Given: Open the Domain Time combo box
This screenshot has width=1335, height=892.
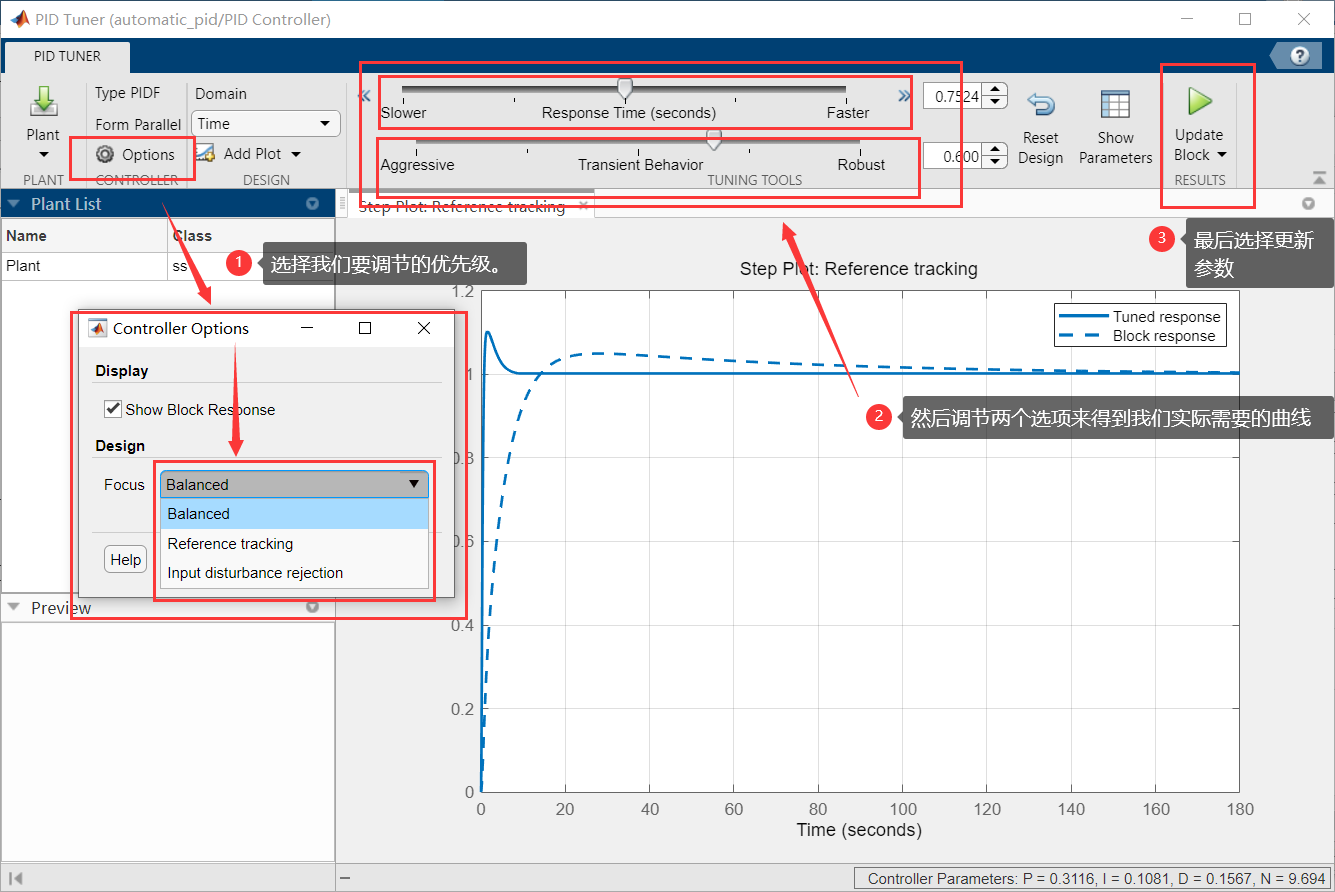Looking at the screenshot, I should tap(266, 124).
